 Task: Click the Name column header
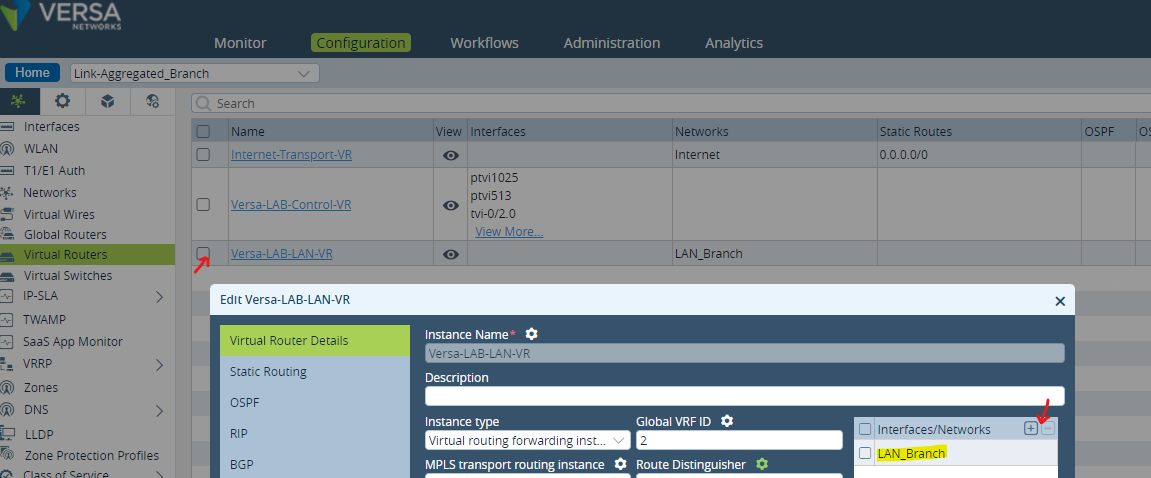(x=331, y=131)
